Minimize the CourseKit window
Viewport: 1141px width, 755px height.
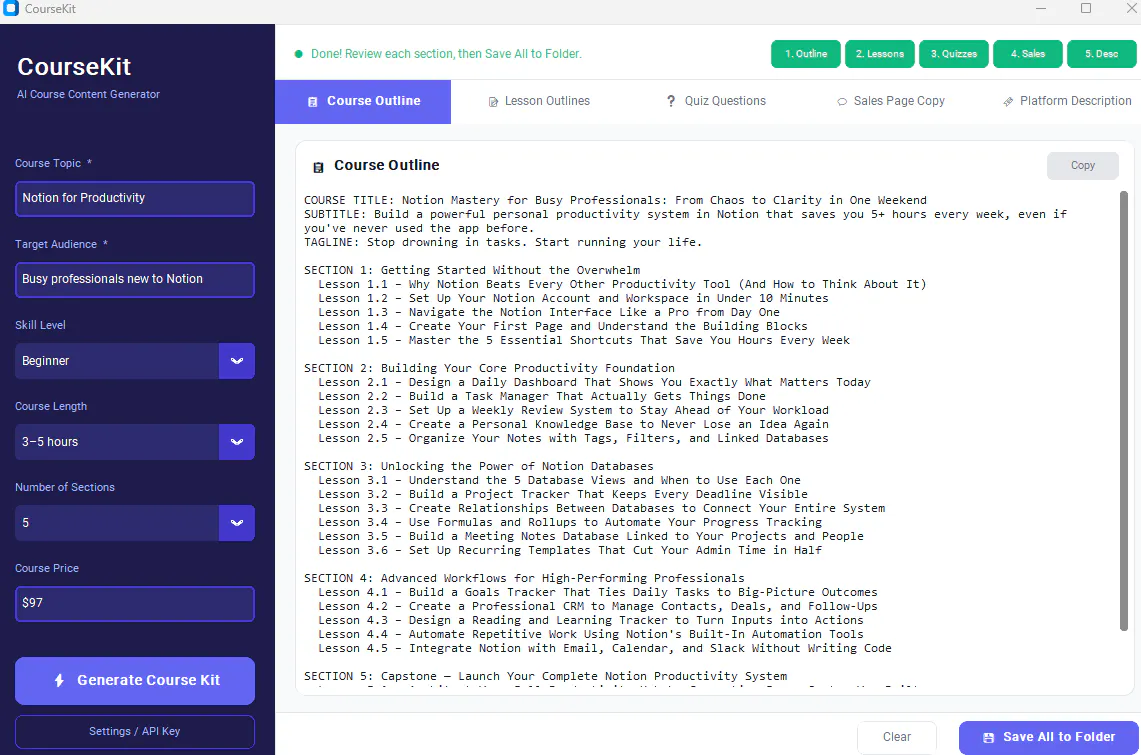point(1041,8)
